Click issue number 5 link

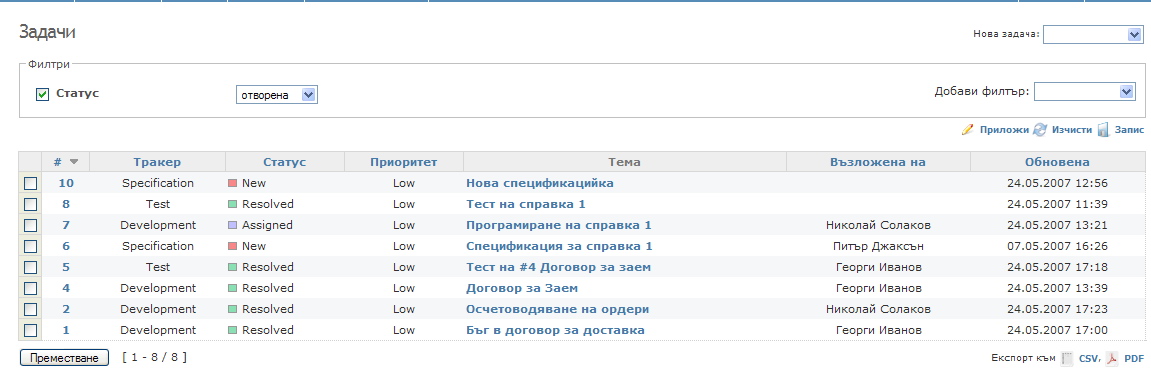pos(66,267)
